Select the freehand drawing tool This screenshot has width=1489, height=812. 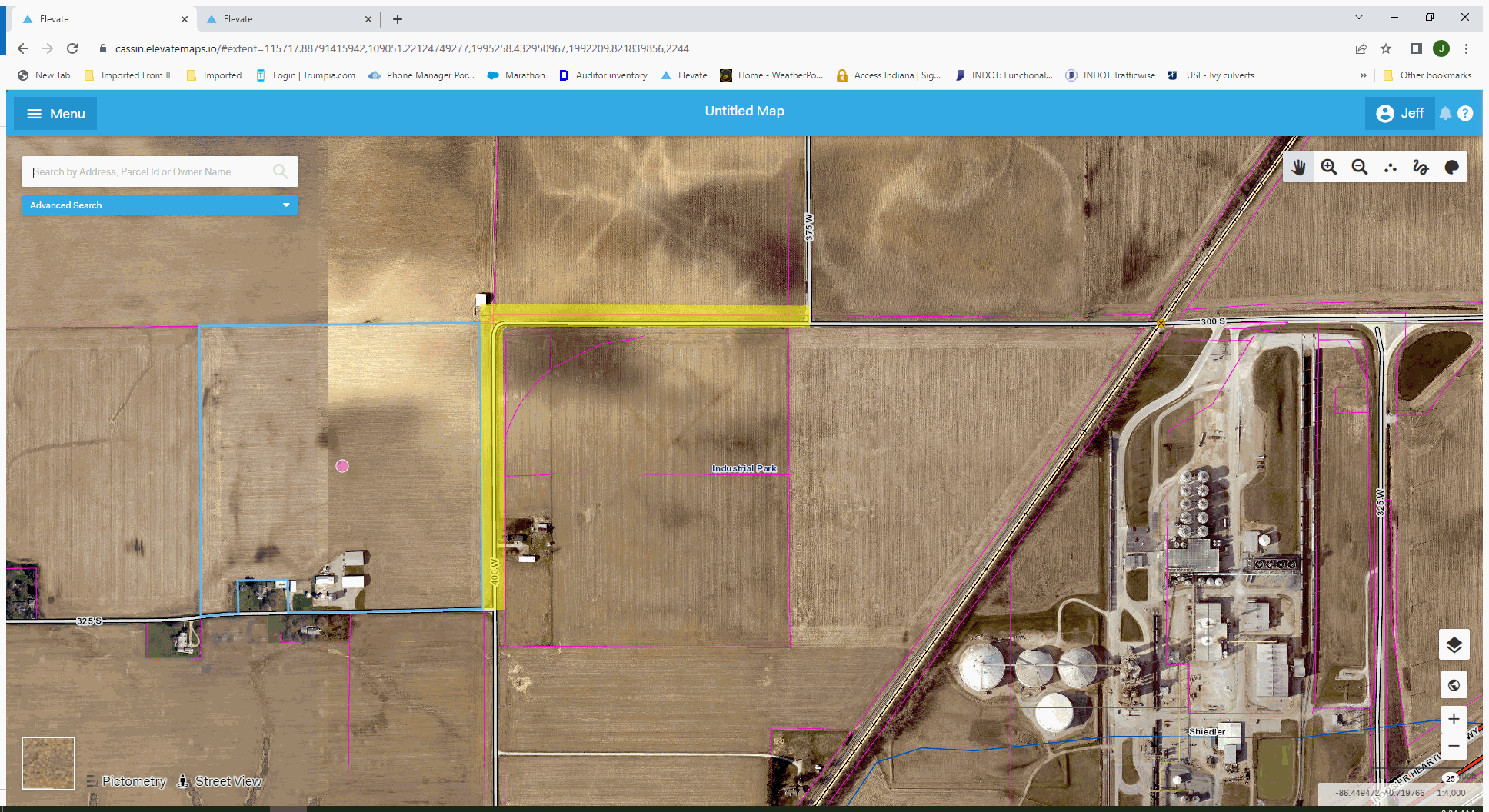tap(1421, 167)
